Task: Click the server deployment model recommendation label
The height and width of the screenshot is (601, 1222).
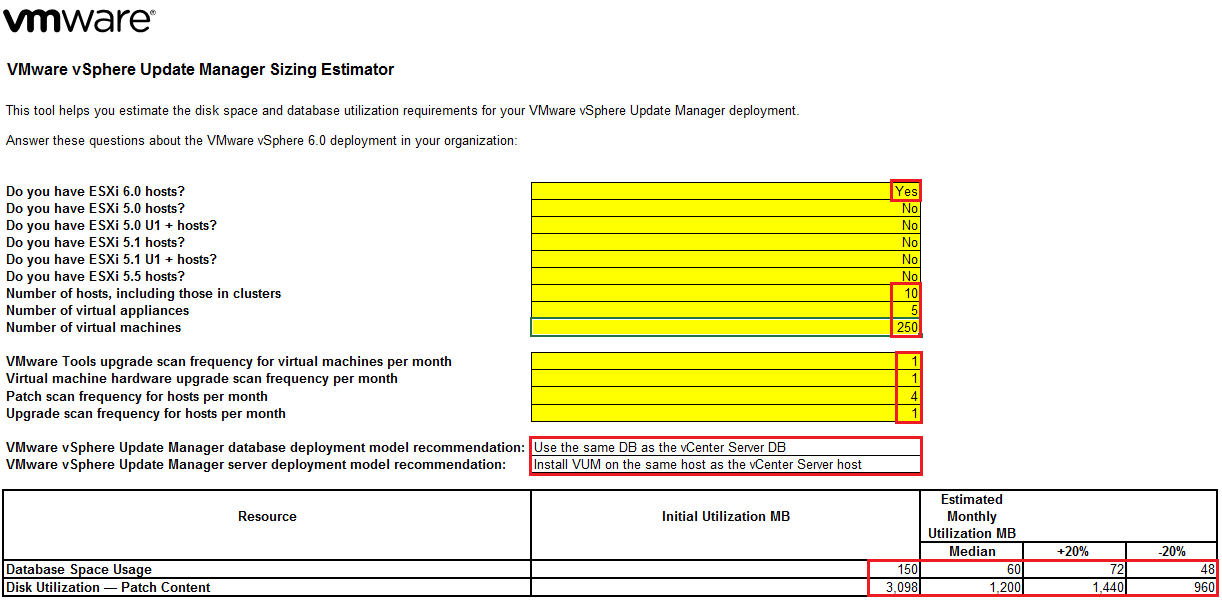Action: coord(256,464)
